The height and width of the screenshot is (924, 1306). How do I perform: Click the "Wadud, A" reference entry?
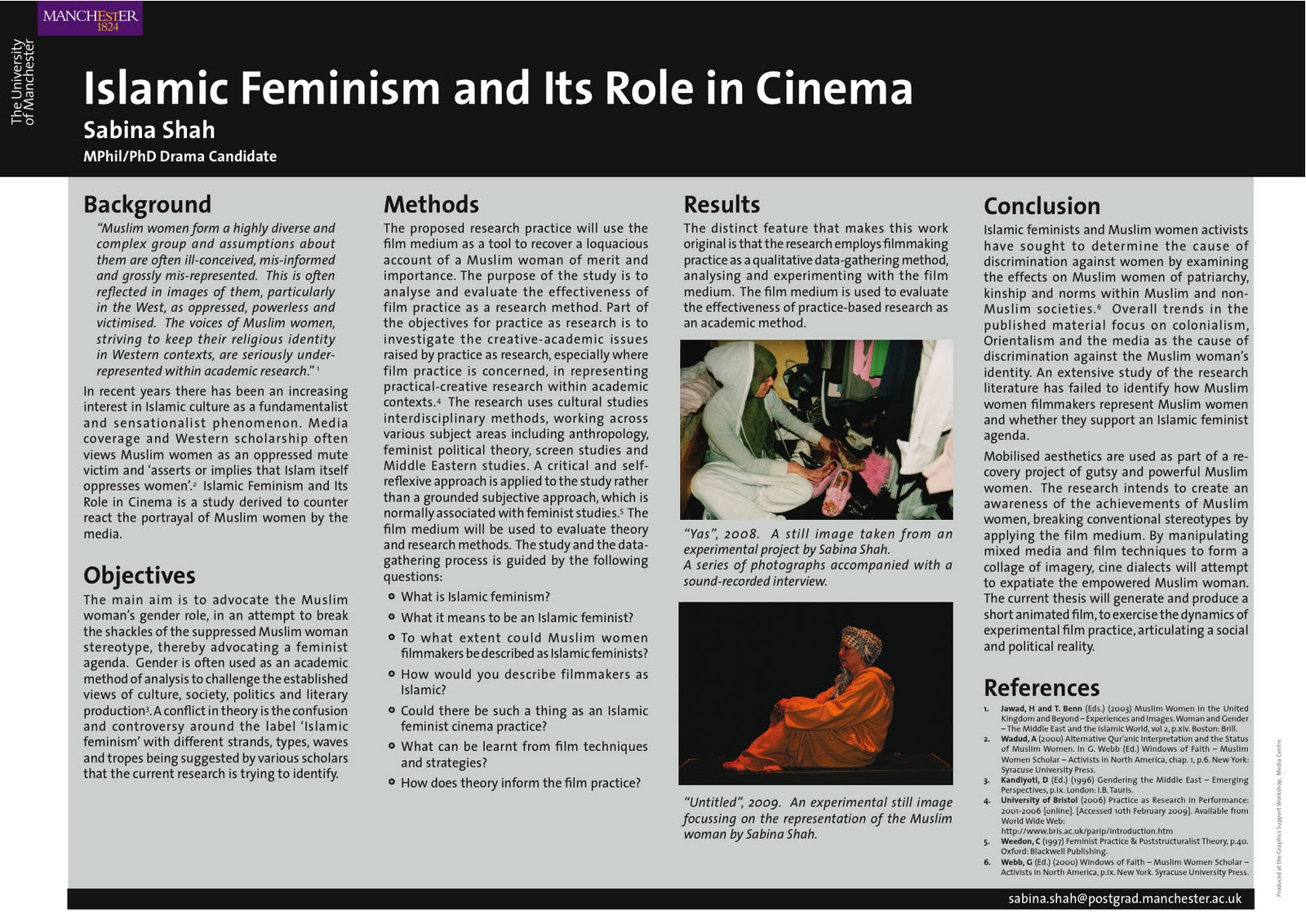click(1116, 754)
